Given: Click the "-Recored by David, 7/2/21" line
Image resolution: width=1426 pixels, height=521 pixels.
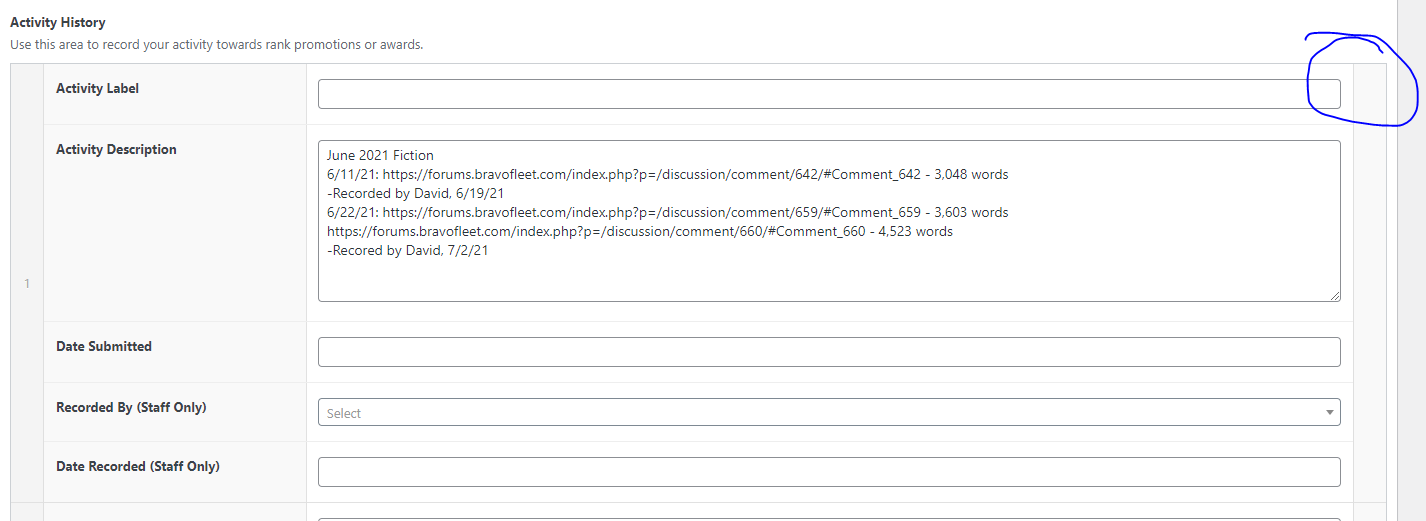Looking at the screenshot, I should pyautogui.click(x=407, y=251).
